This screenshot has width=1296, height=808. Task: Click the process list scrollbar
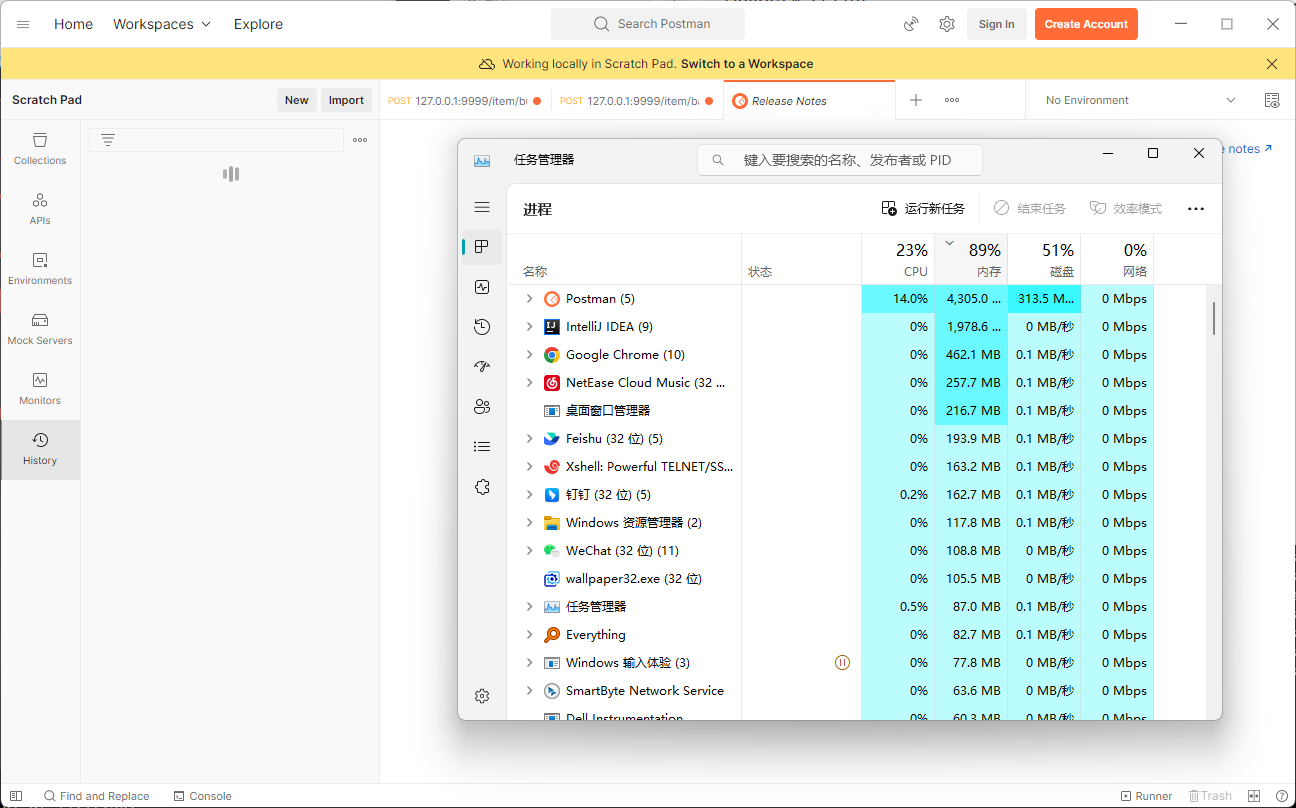(1213, 317)
